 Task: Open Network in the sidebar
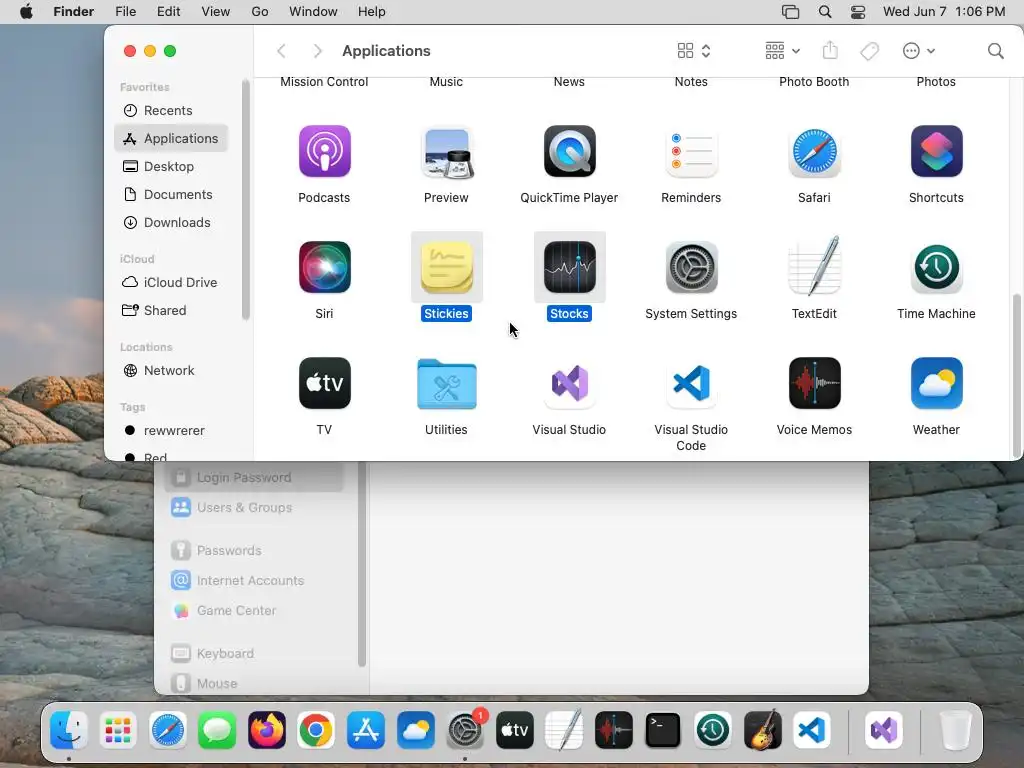(170, 370)
